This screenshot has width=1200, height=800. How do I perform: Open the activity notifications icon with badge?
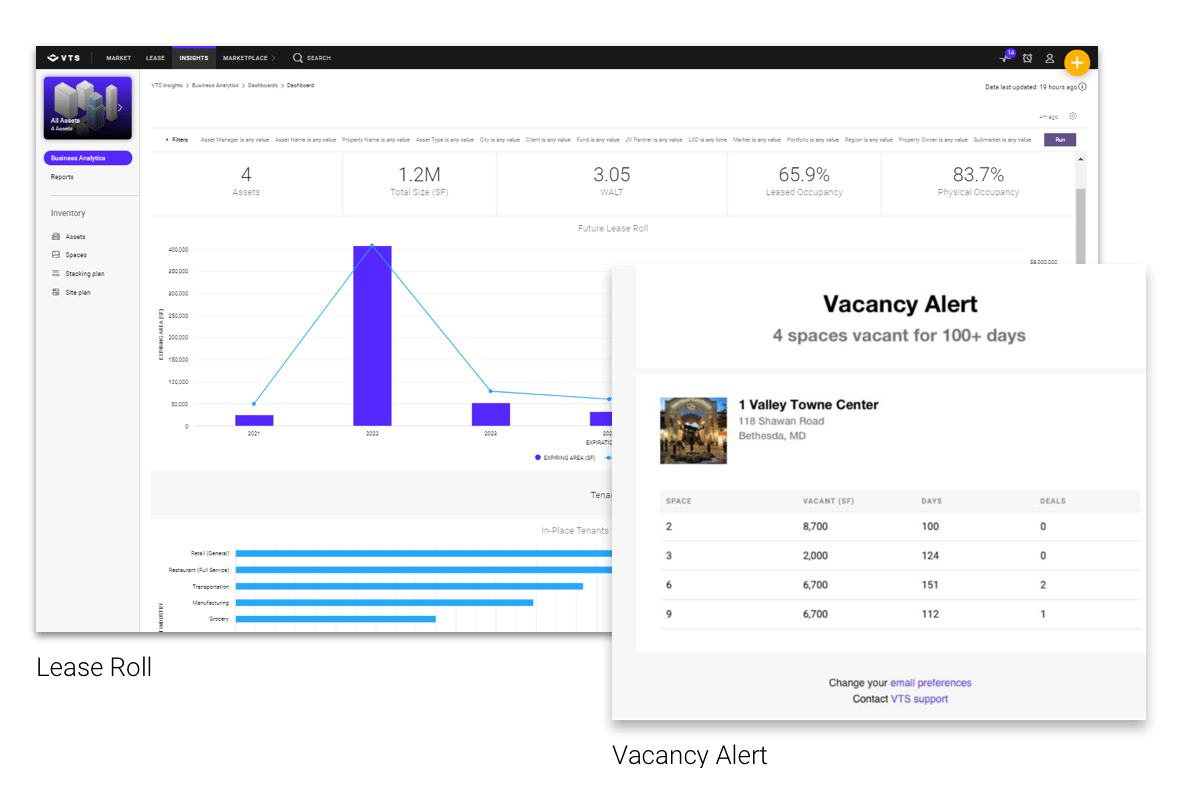[x=1005, y=58]
